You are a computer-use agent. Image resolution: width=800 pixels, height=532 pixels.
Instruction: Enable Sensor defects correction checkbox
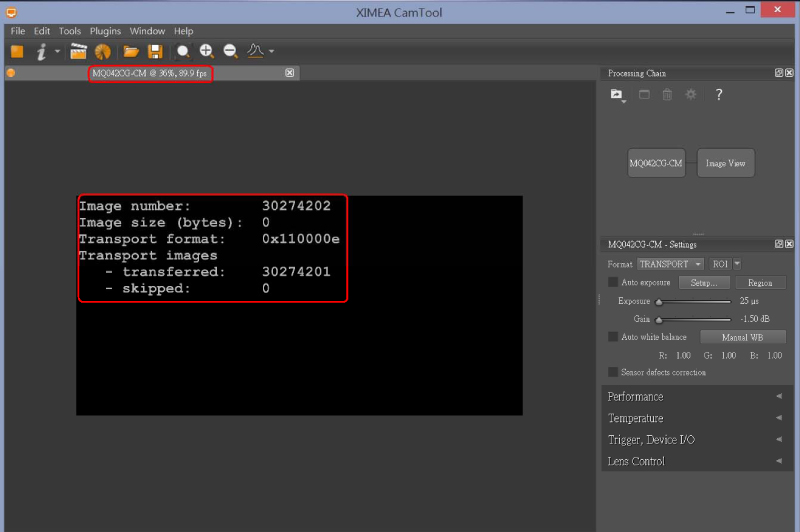point(613,372)
